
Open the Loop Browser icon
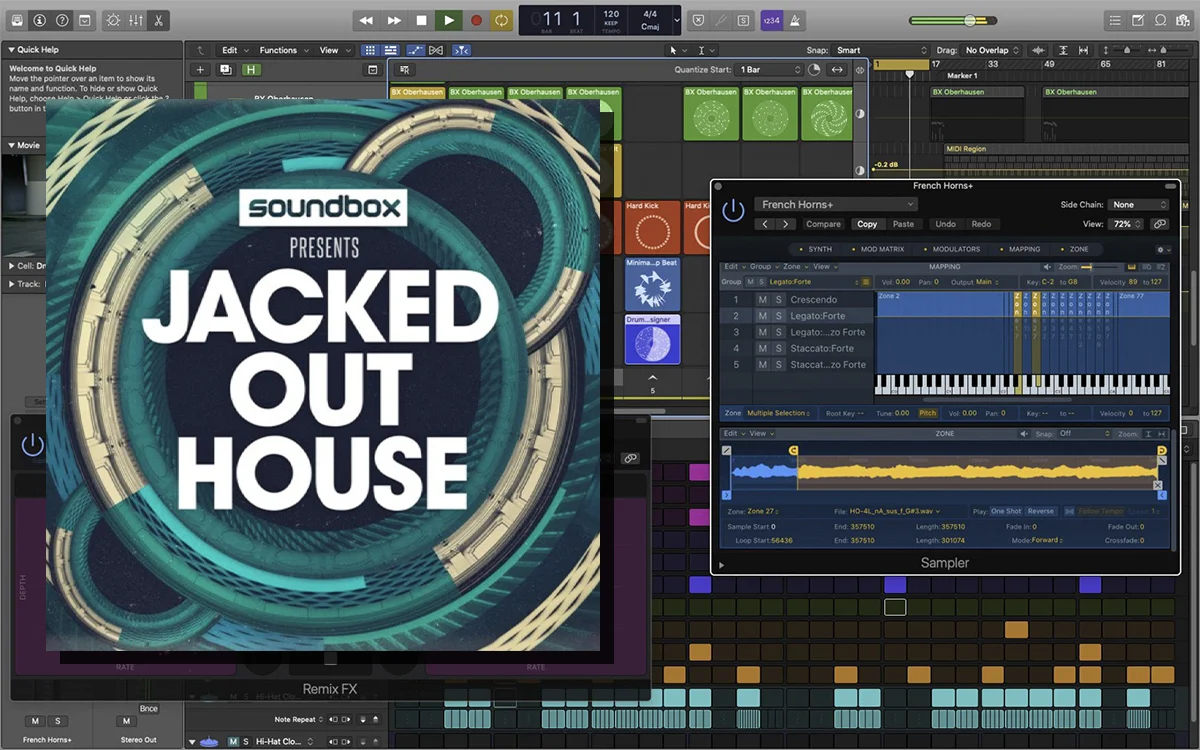(1160, 20)
